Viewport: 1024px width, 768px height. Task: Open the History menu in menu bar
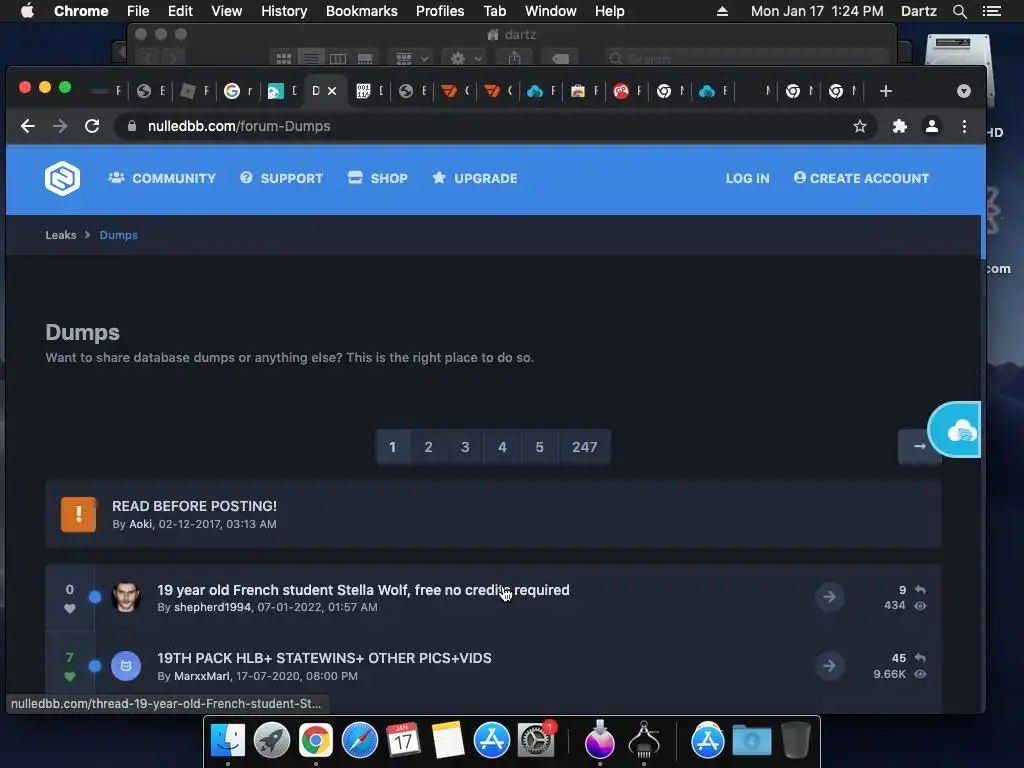[x=284, y=11]
